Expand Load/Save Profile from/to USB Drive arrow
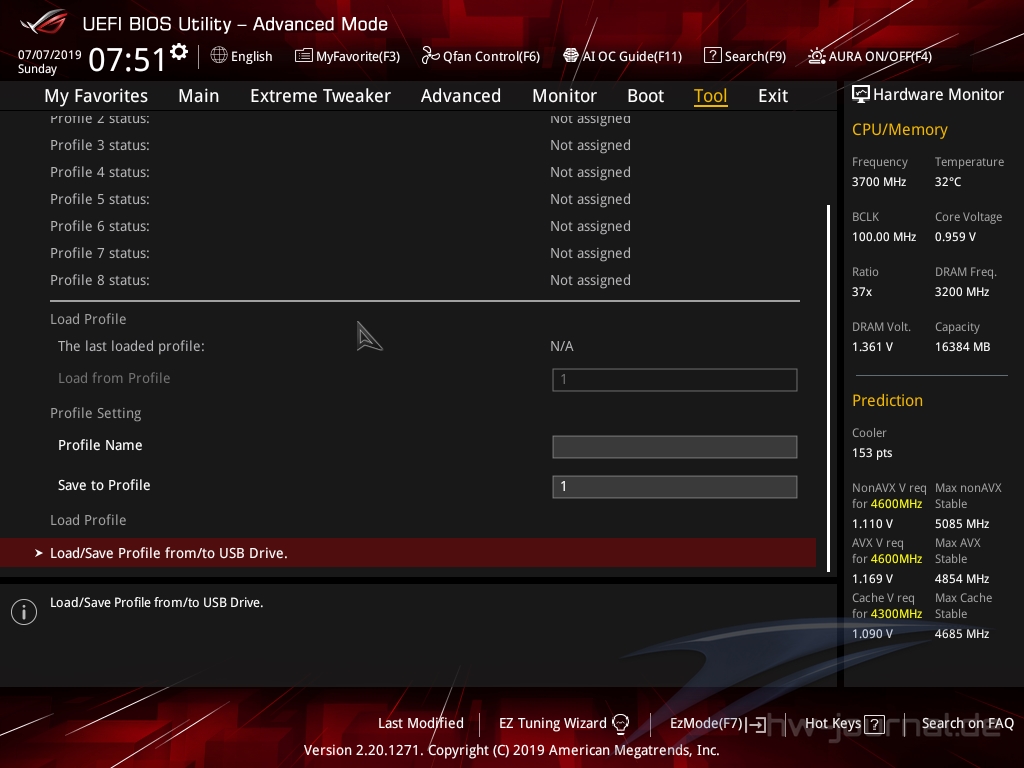 click(39, 553)
